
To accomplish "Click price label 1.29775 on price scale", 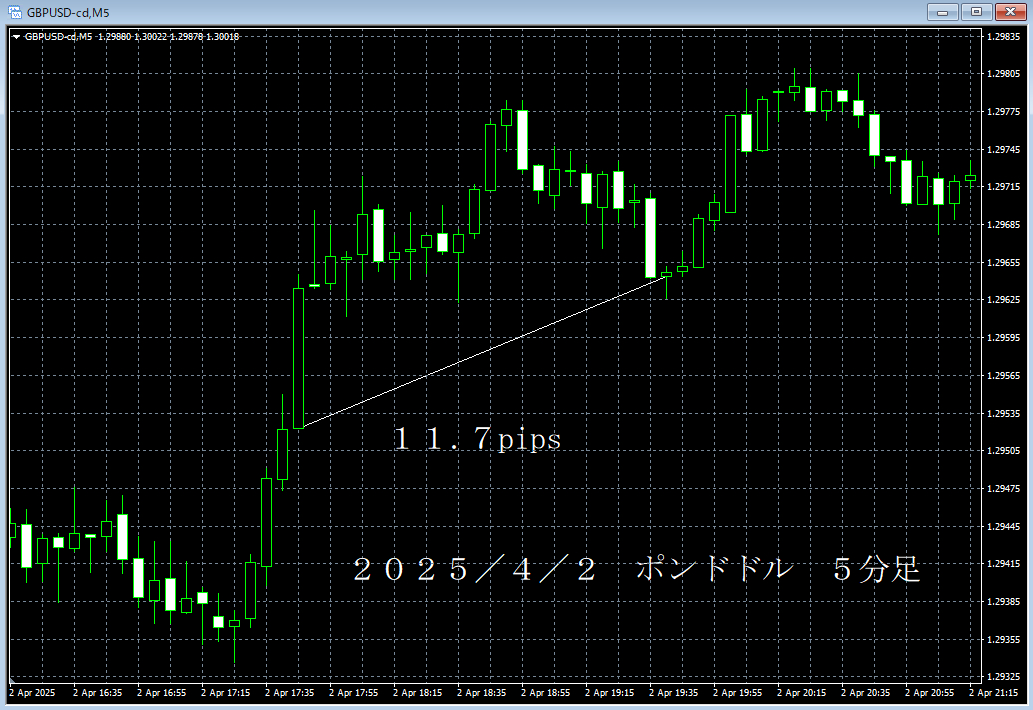I will point(1003,112).
